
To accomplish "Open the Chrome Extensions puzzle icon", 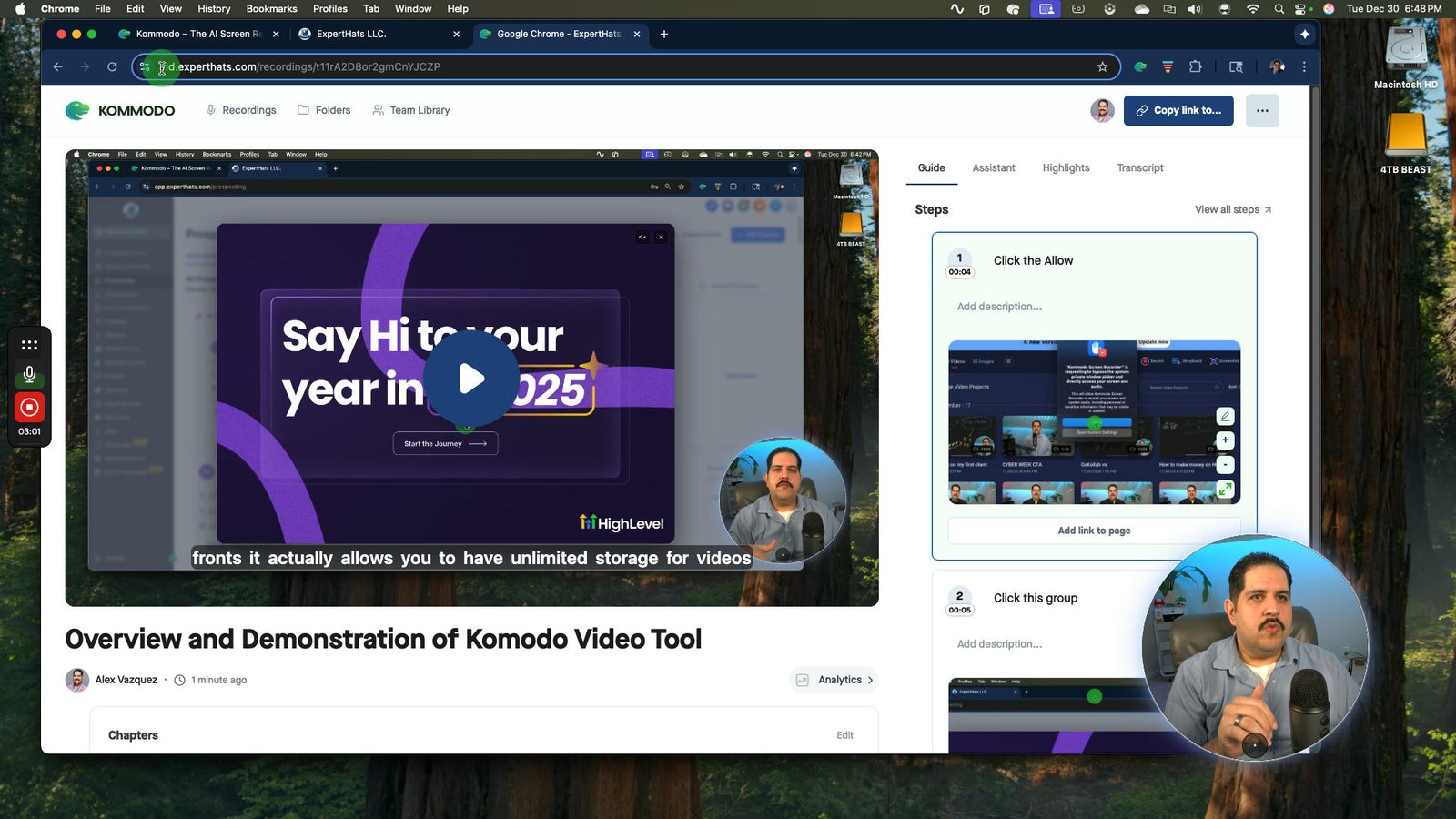I will pyautogui.click(x=1196, y=66).
